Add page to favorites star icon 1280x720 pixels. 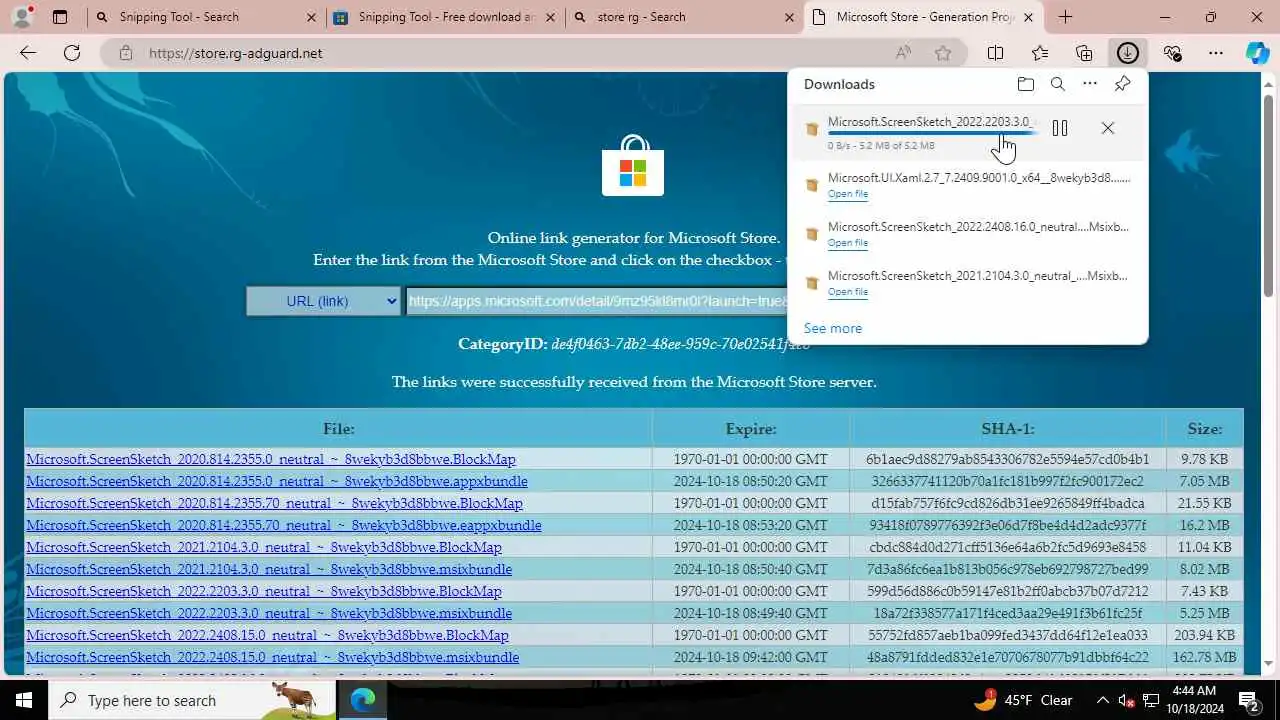(943, 53)
